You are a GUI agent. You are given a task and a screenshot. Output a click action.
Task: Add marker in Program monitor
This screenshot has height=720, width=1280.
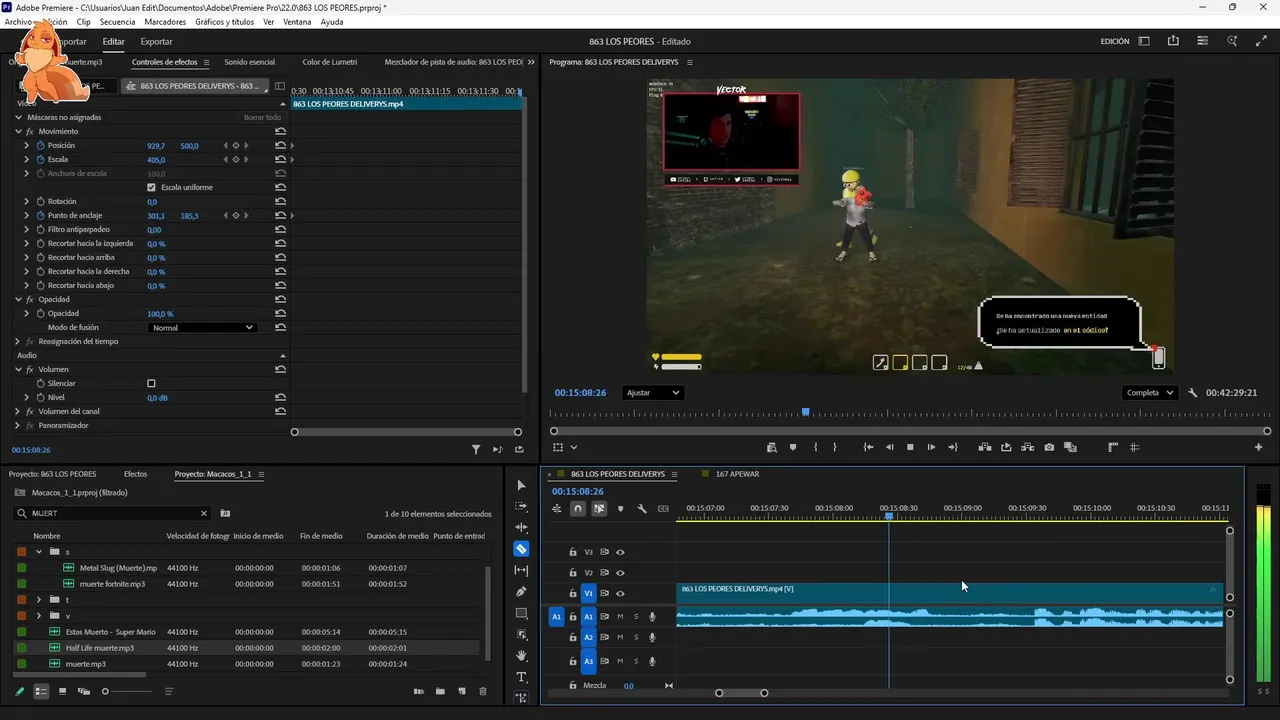tap(793, 447)
